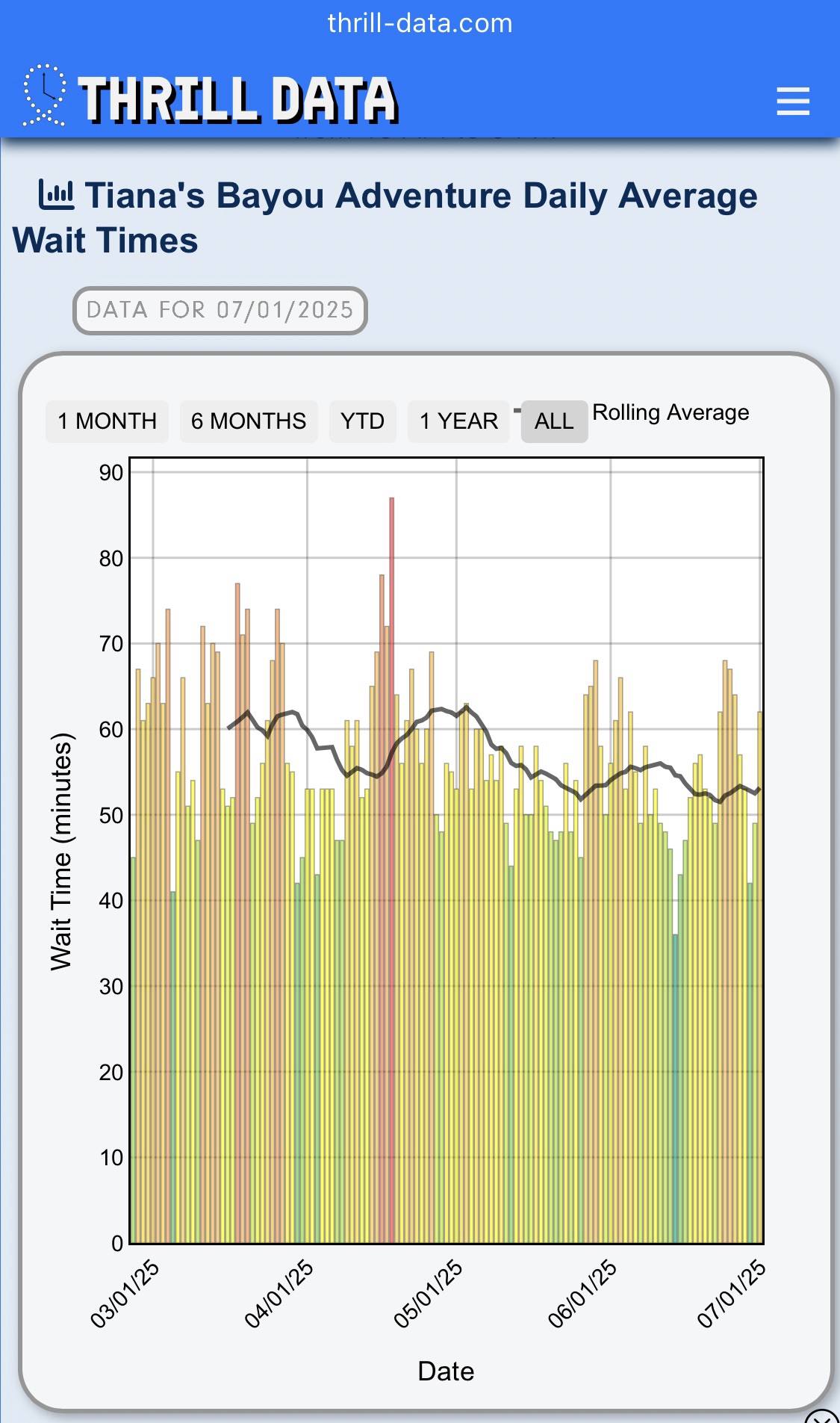Click the 07/01/25 date axis label

pos(732,1294)
